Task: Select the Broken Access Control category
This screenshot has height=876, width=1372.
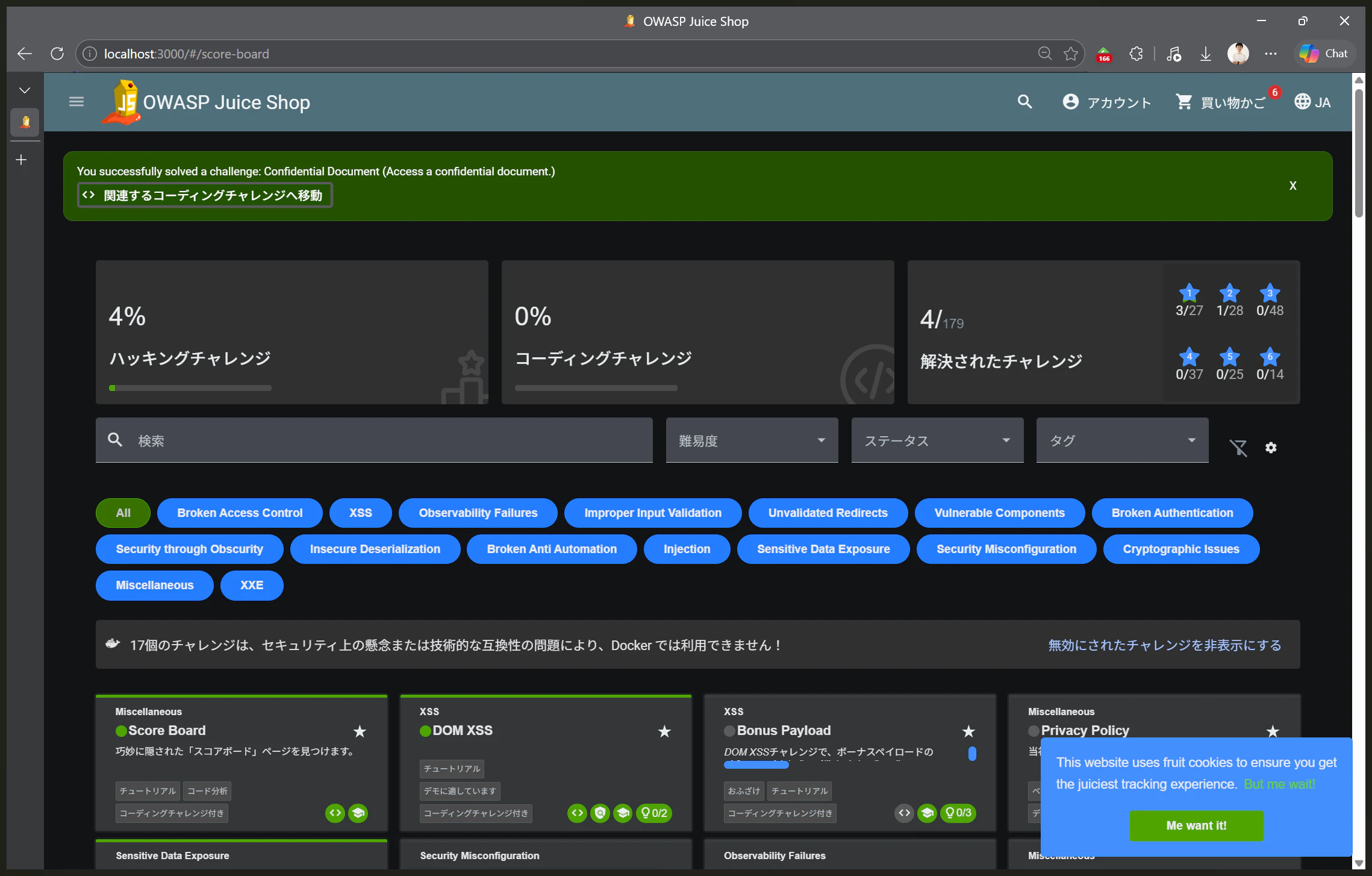Action: [240, 513]
